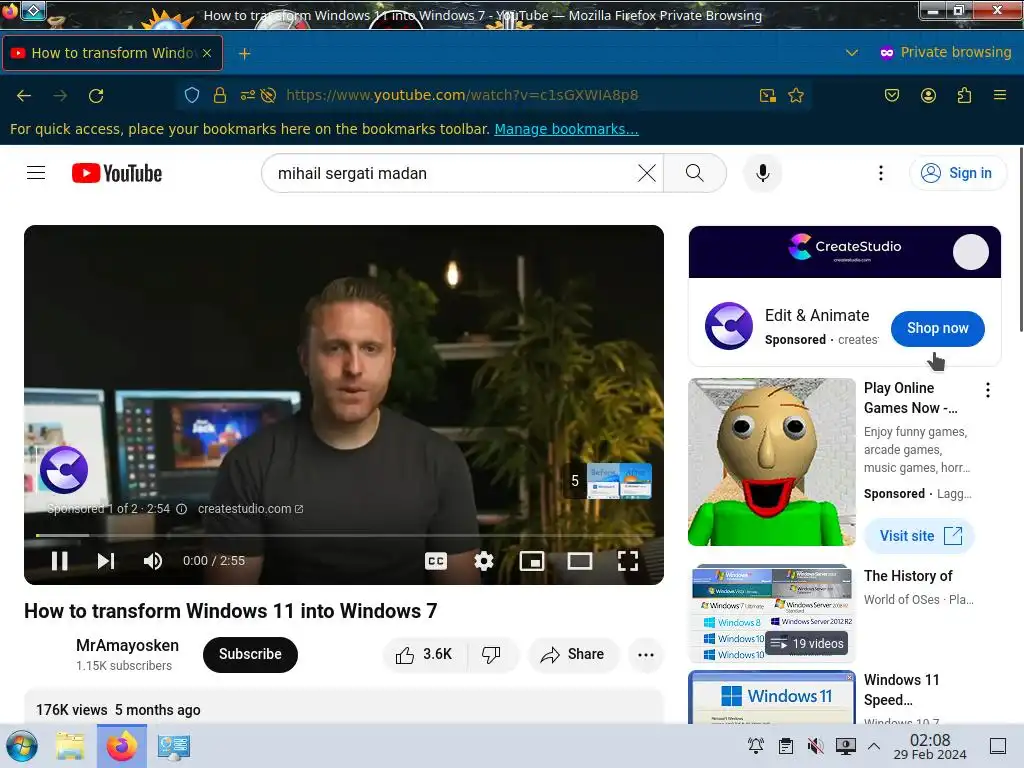Open the Firefox application hamburger menu
This screenshot has width=1024, height=768.
coord(1000,95)
